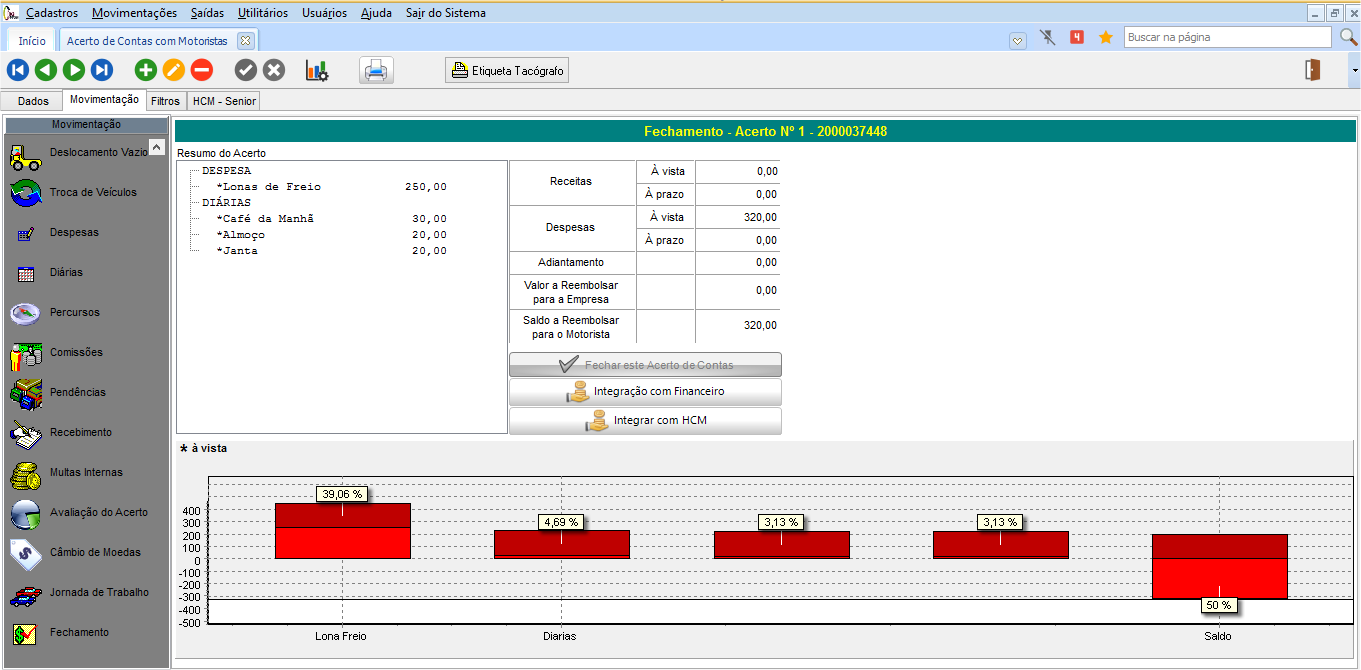Click the red delete record icon
Viewport: 1361px width, 670px height.
(x=202, y=70)
